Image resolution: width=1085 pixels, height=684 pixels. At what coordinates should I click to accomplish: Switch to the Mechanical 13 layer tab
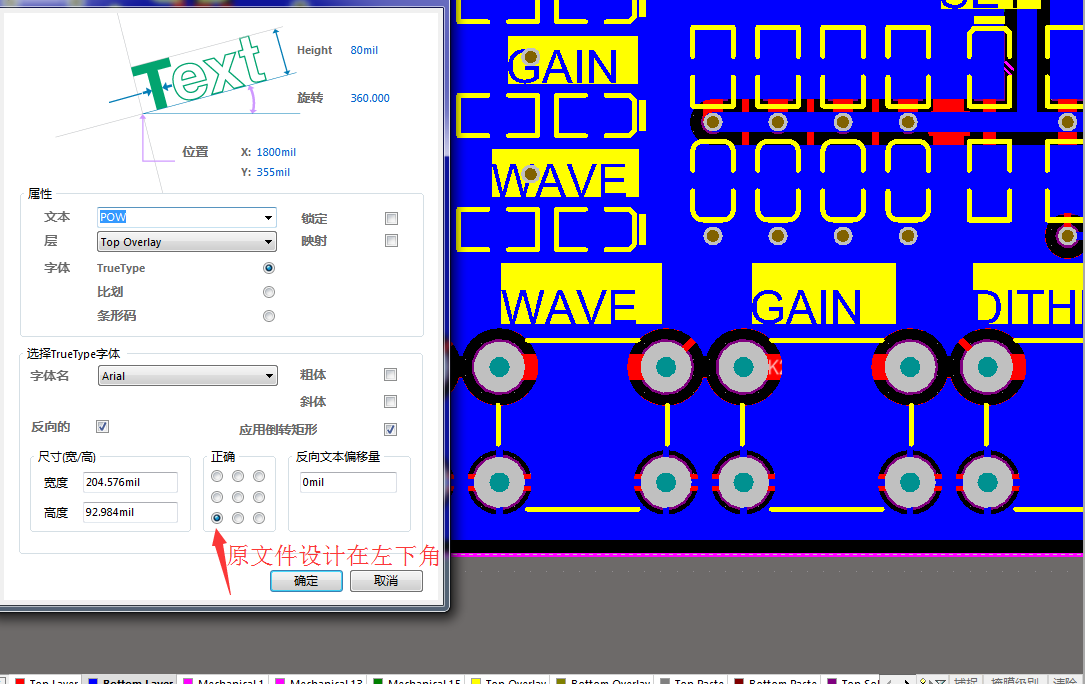click(x=326, y=682)
